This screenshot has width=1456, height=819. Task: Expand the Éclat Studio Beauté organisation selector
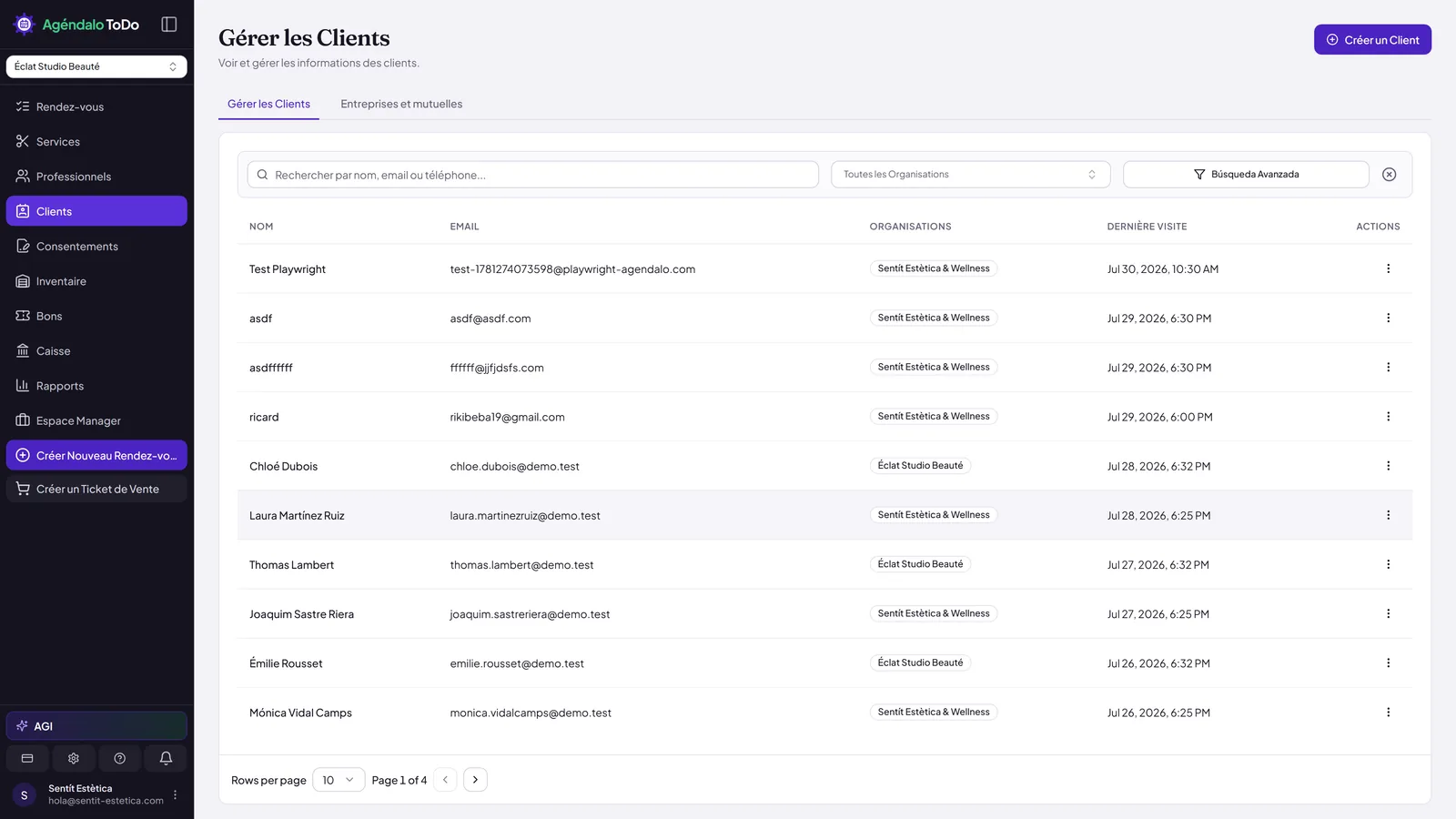click(x=96, y=66)
